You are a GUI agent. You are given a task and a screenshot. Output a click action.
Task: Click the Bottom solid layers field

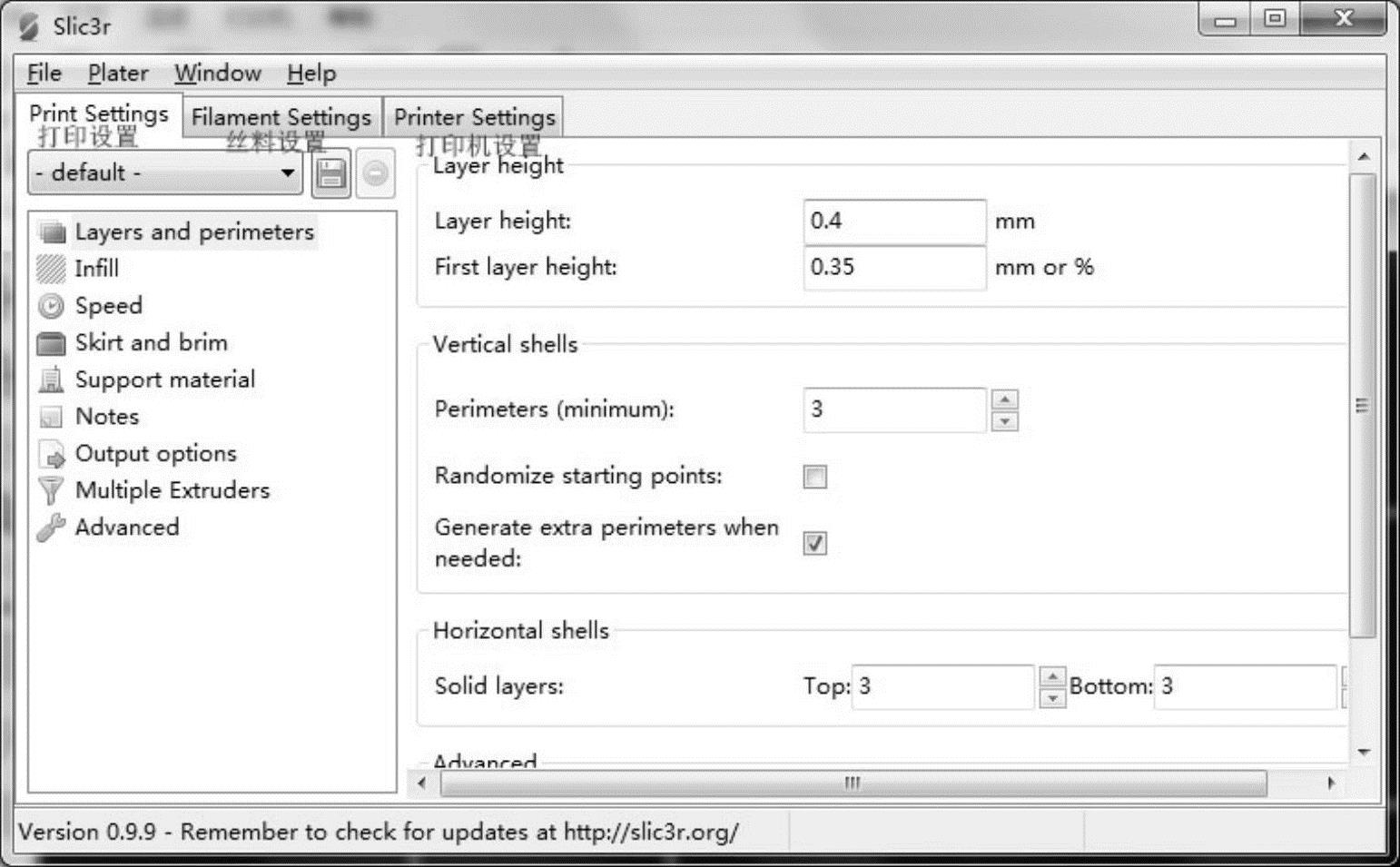1246,686
